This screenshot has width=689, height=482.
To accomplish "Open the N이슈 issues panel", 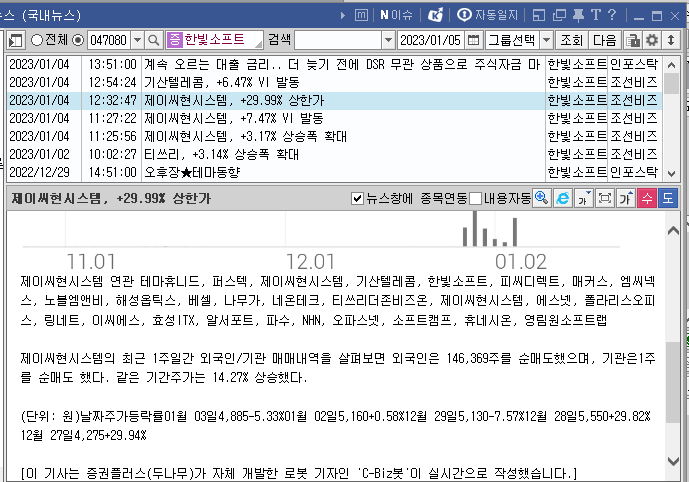I will coord(396,15).
